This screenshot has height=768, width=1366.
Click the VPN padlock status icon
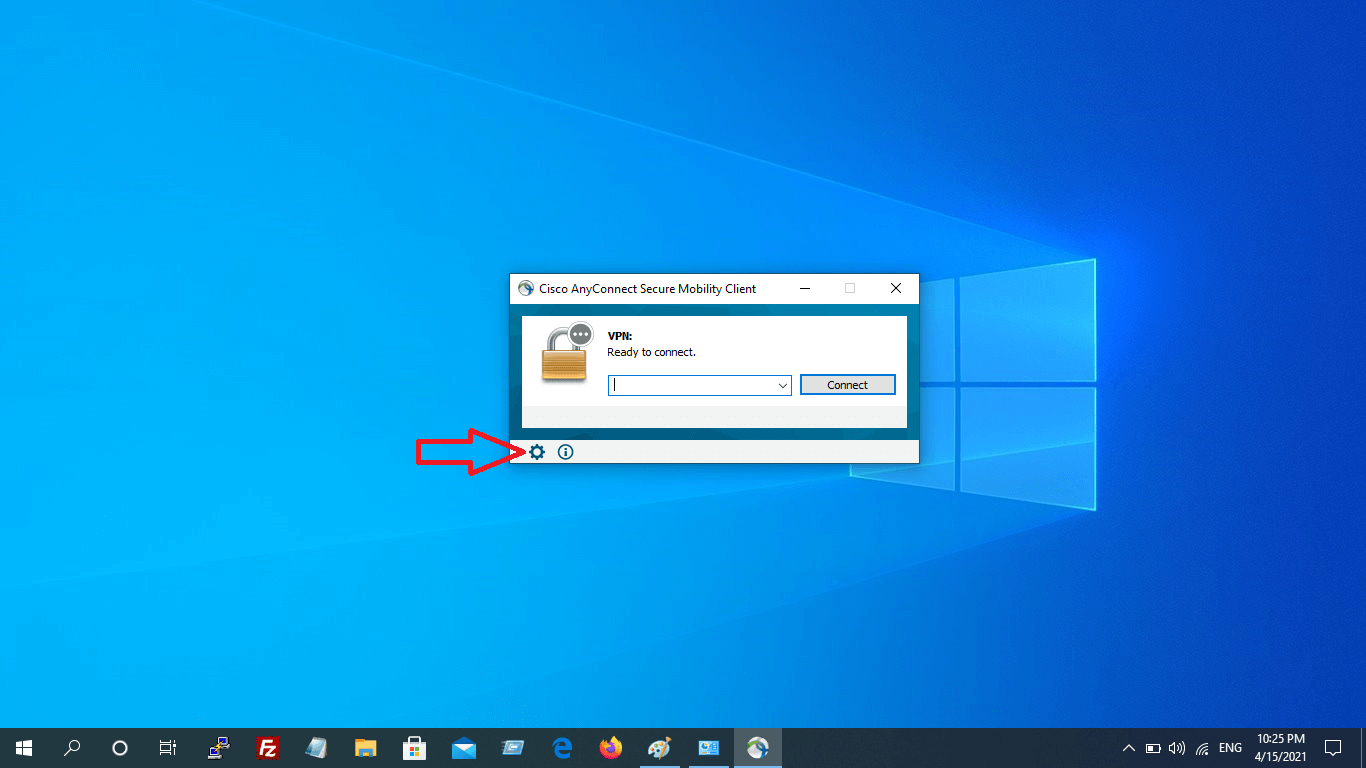click(566, 353)
